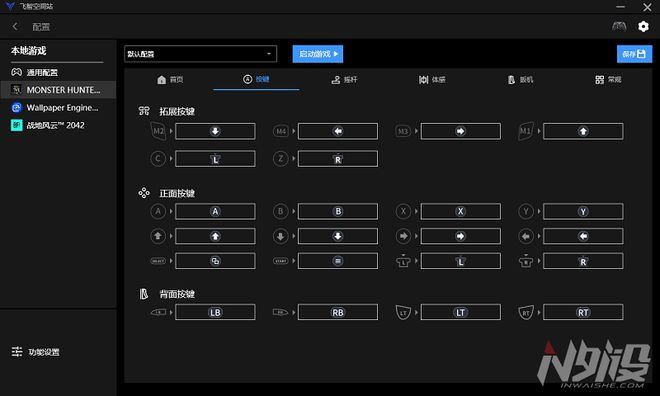Open the mapping box beside M3

460,131
